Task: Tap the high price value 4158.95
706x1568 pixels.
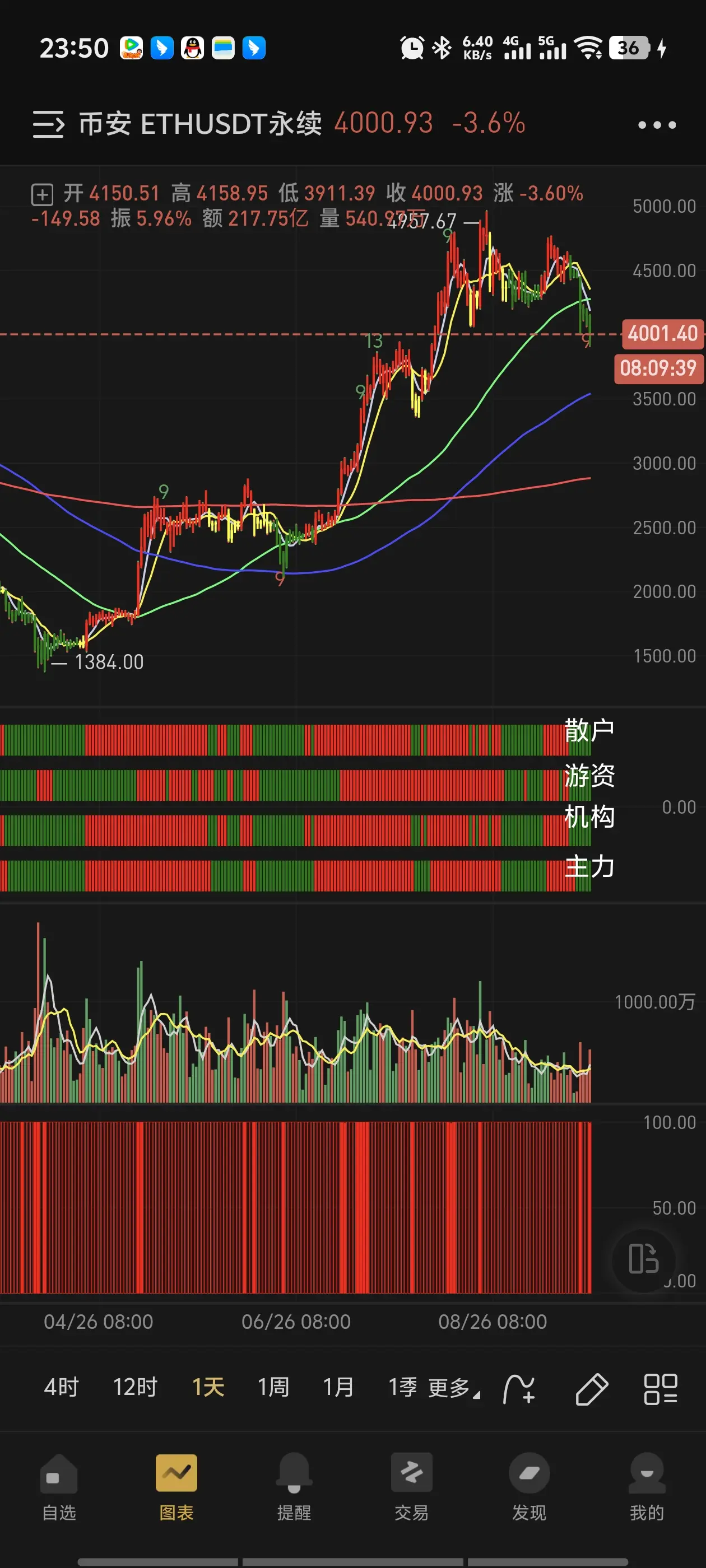Action: 232,194
